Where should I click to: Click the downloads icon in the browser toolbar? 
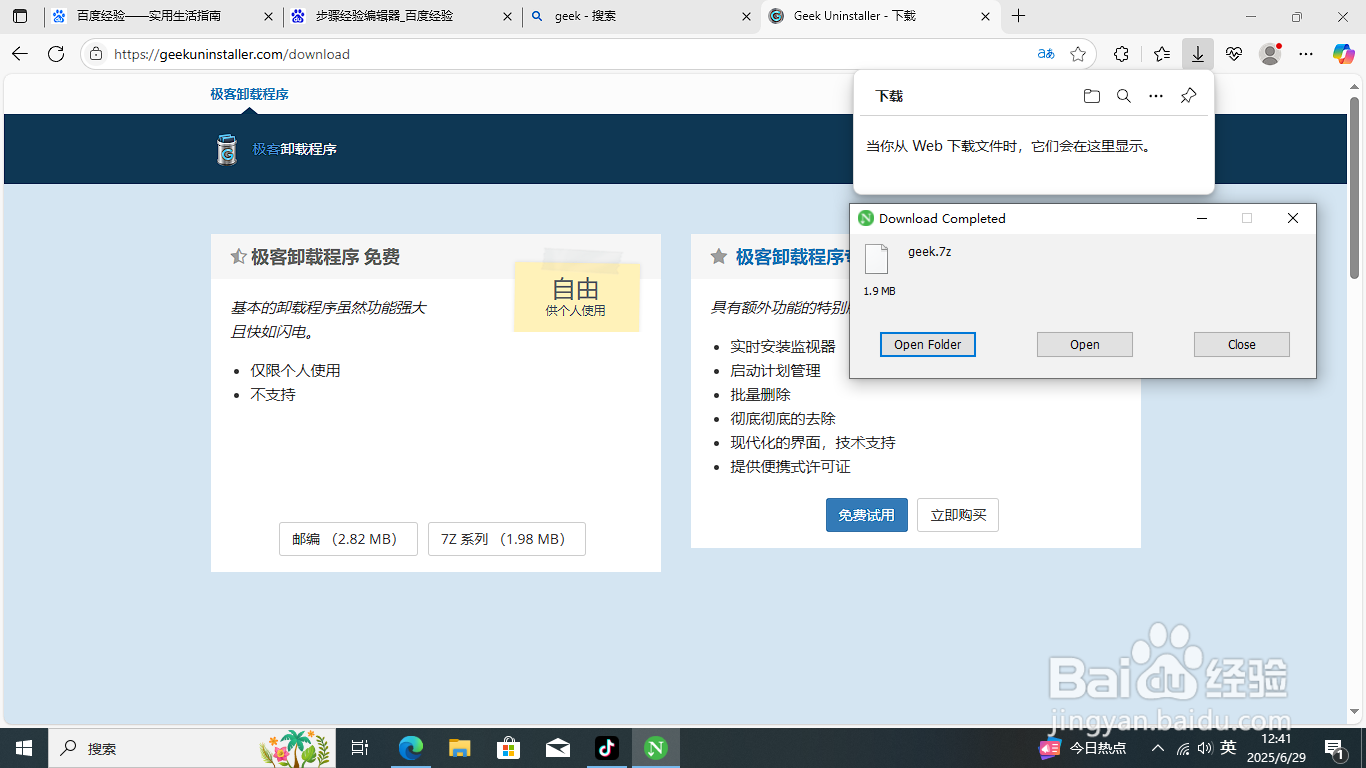click(1198, 54)
